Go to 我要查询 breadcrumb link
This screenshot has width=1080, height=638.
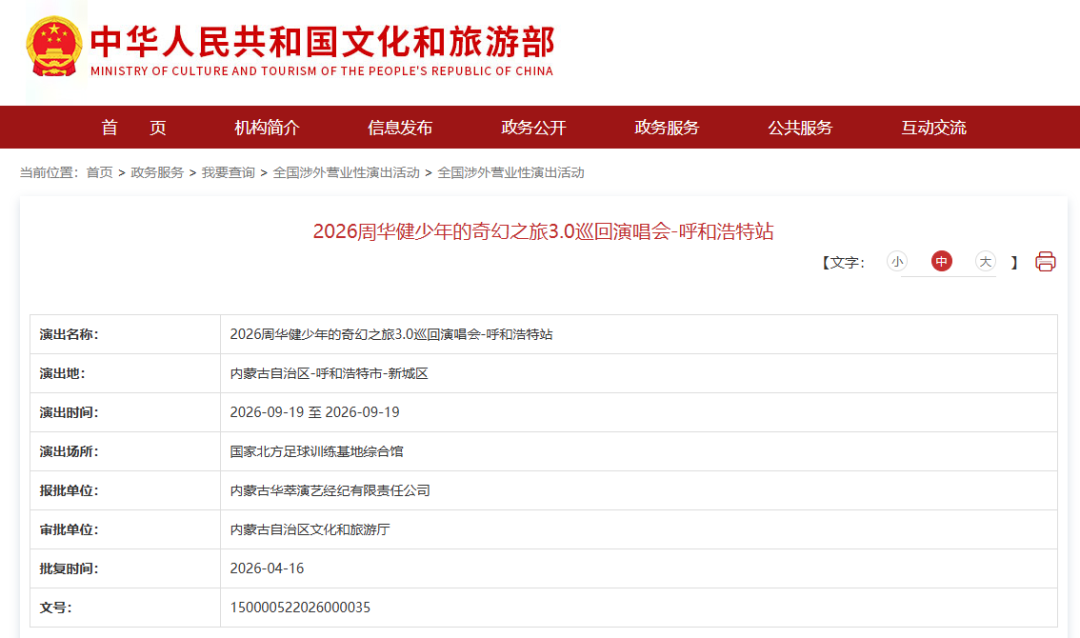click(x=228, y=173)
